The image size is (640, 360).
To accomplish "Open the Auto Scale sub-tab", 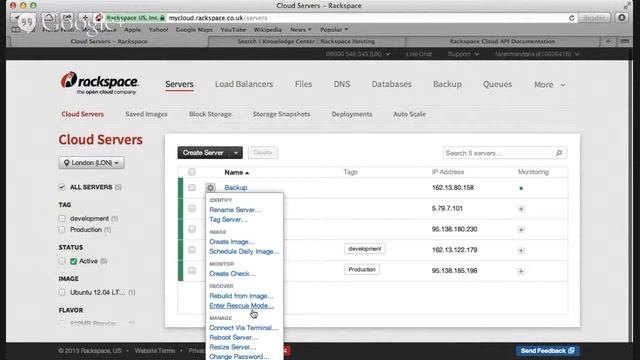I will (x=409, y=114).
